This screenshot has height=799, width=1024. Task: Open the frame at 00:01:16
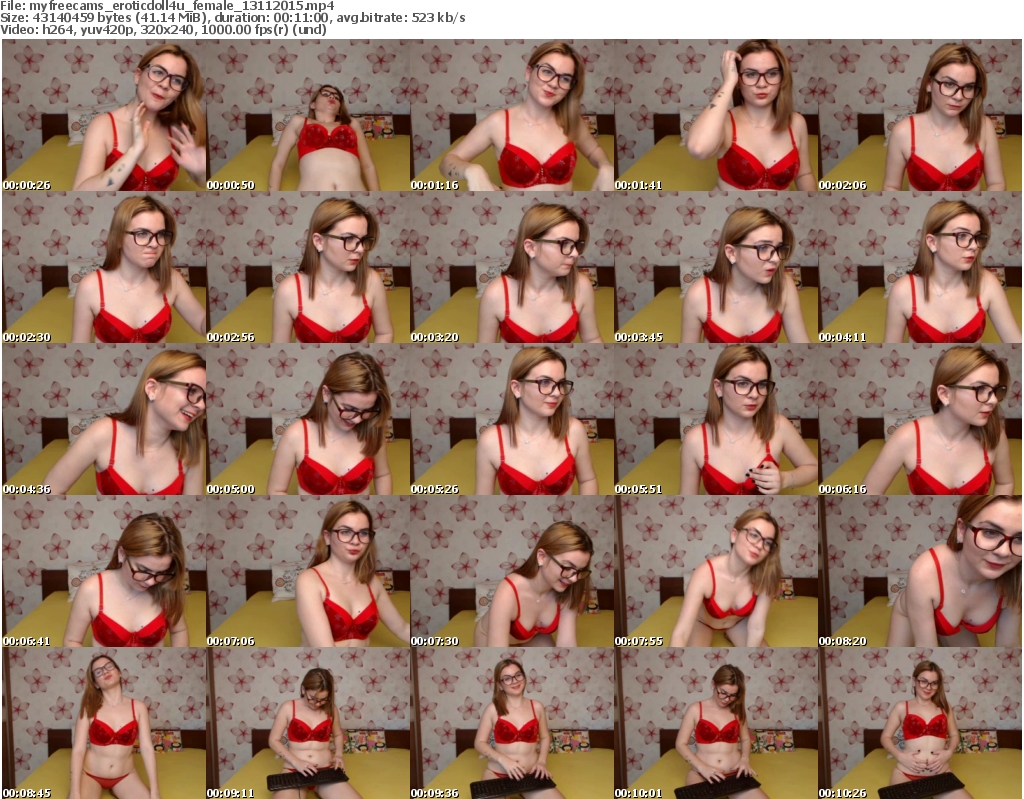512,115
